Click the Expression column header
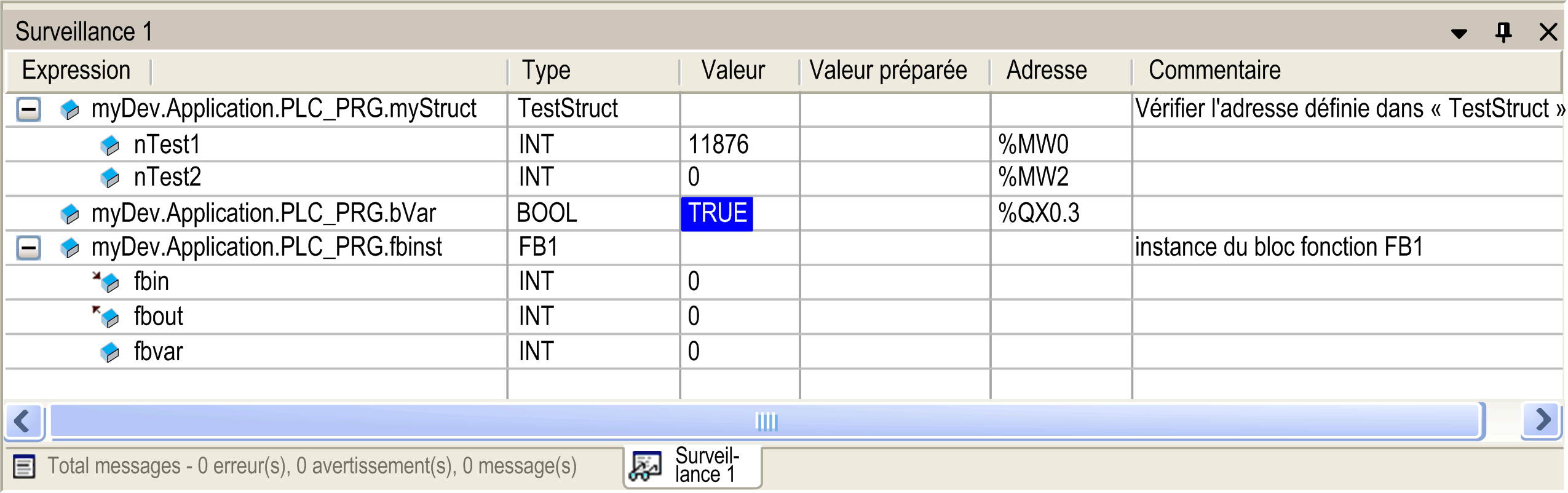The width and height of the screenshot is (1568, 493). [x=76, y=71]
